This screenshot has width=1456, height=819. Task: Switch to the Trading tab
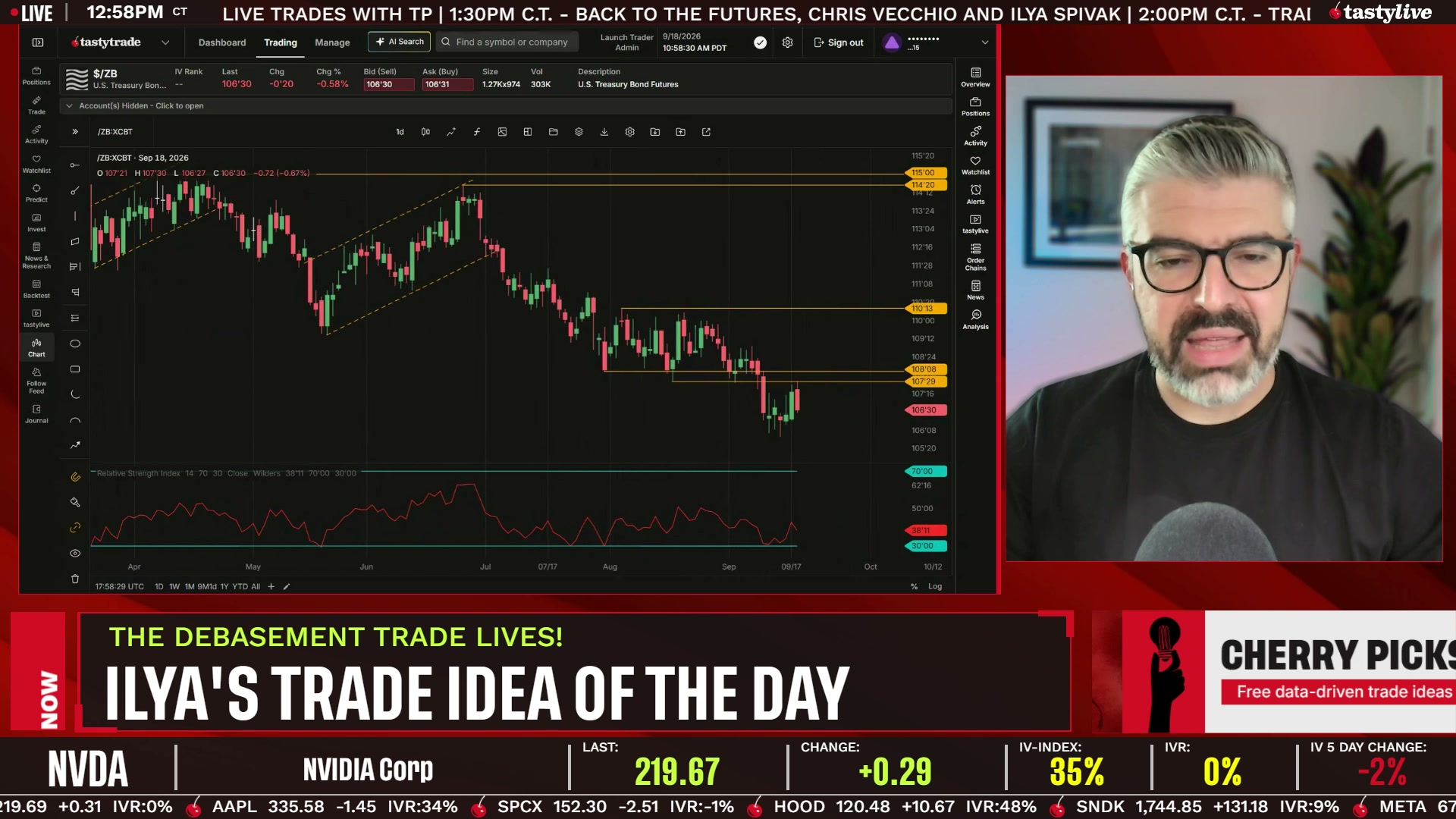click(x=281, y=42)
